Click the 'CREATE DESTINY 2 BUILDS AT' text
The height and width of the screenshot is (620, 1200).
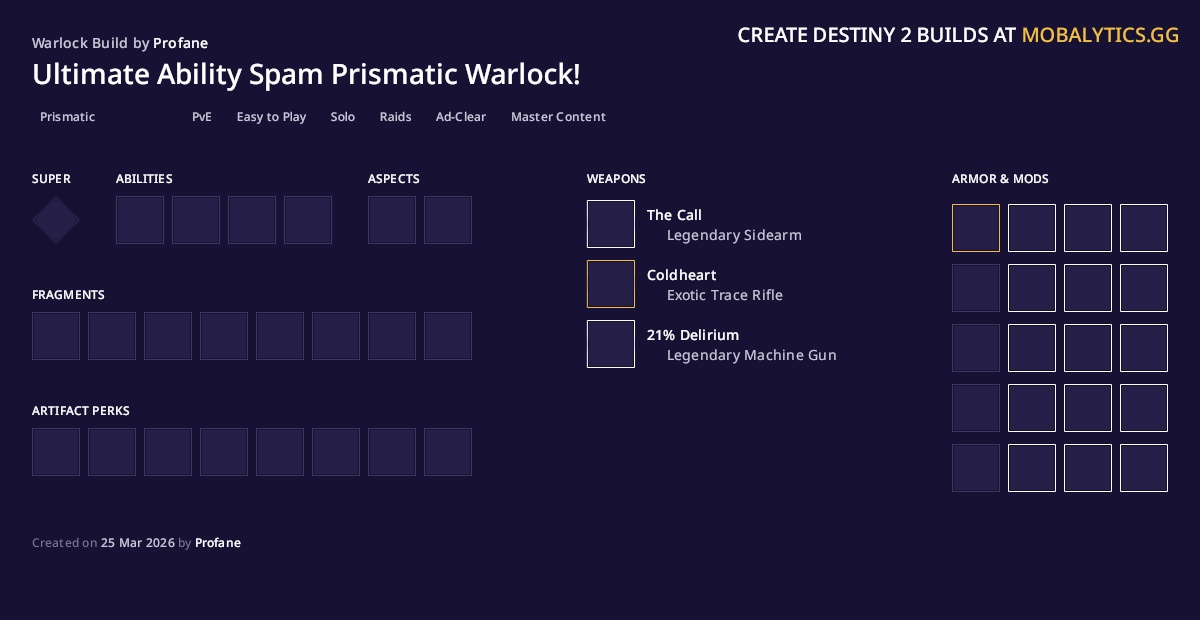pos(877,35)
